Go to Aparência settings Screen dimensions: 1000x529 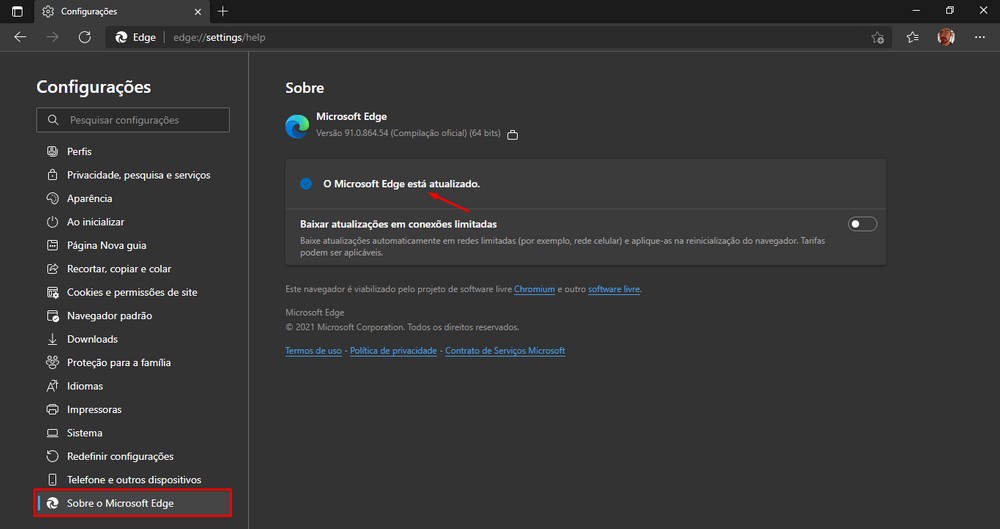click(x=89, y=199)
